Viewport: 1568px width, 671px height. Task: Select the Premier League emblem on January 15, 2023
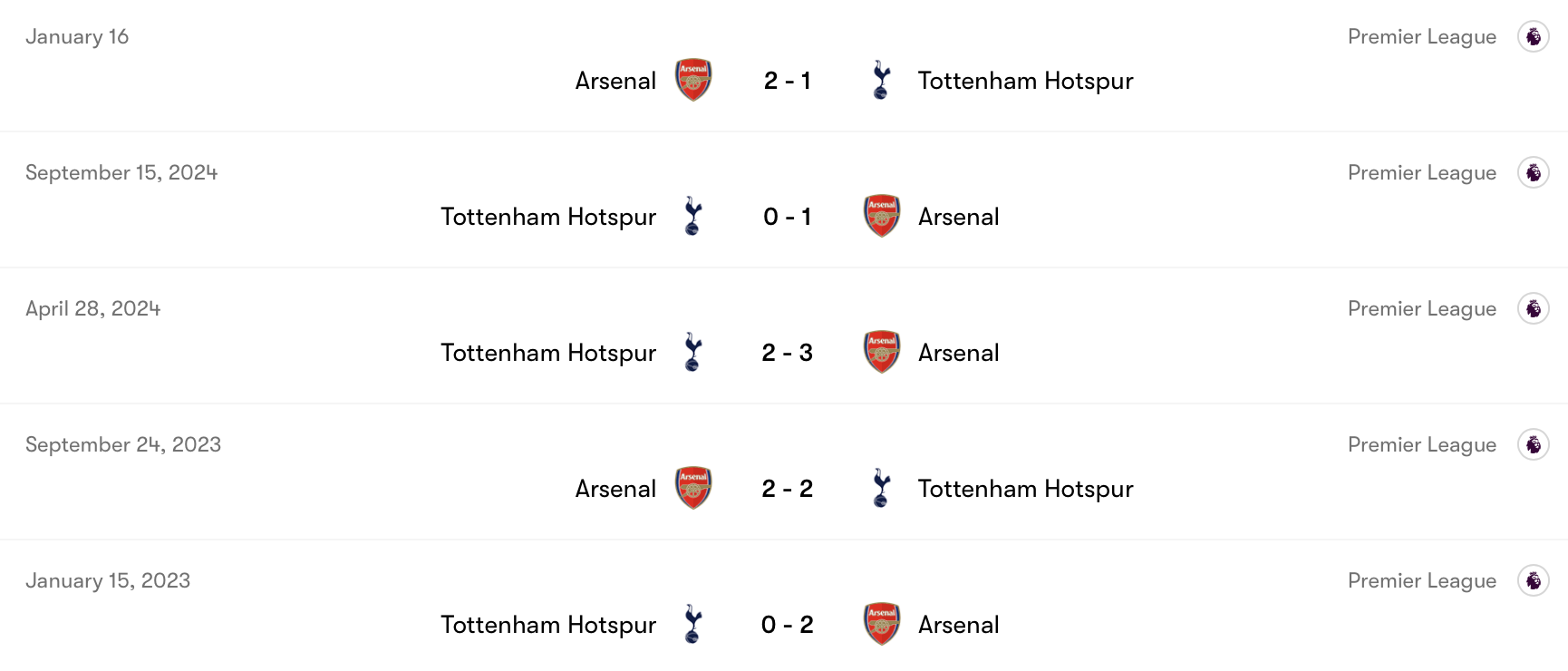[1534, 580]
